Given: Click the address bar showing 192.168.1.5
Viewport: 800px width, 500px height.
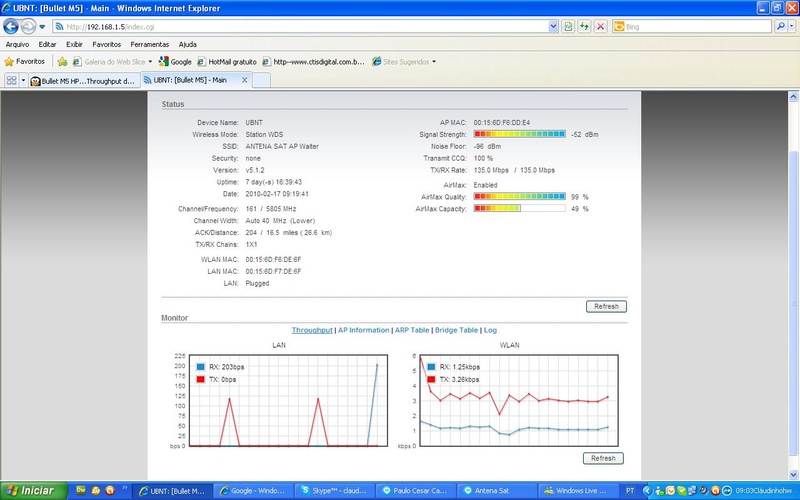Looking at the screenshot, I should click(301, 27).
